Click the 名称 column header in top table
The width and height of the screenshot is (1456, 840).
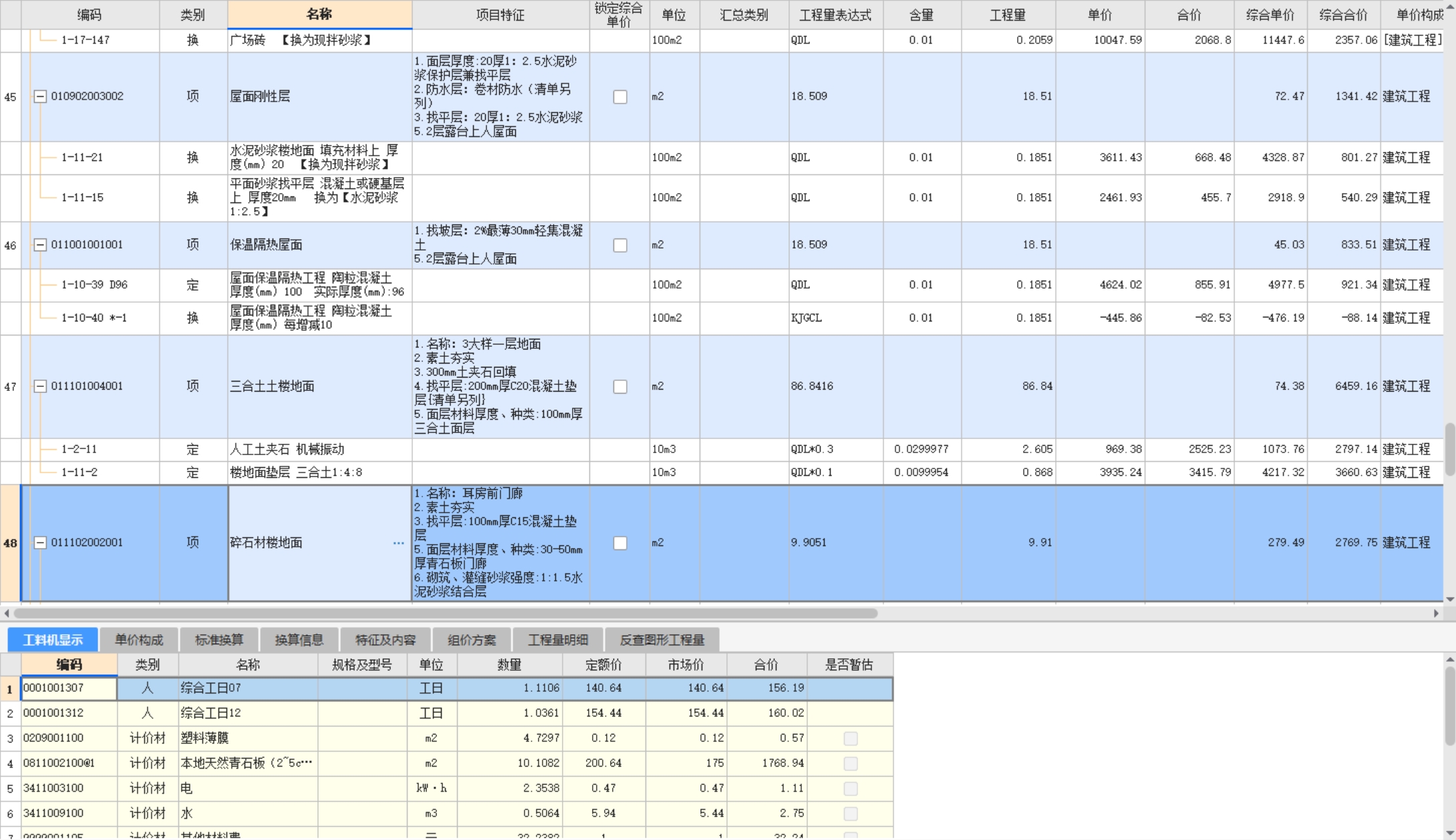coord(319,15)
